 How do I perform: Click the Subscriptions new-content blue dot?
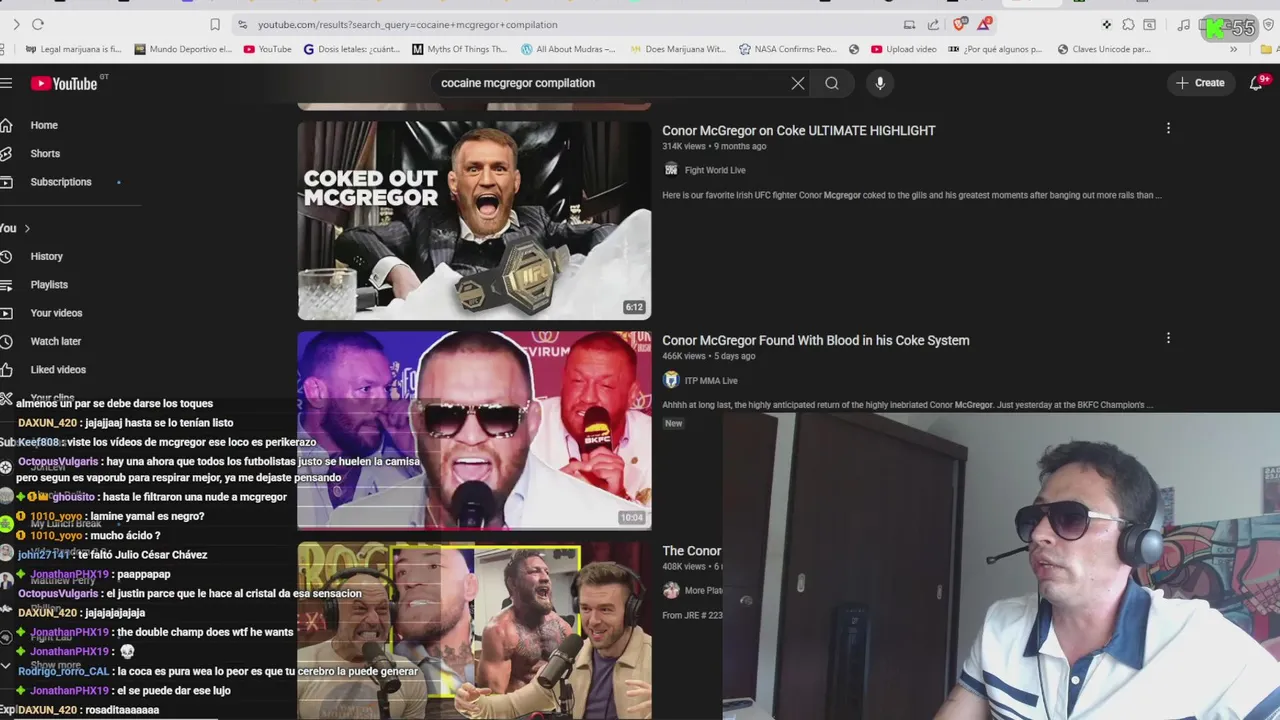point(118,182)
